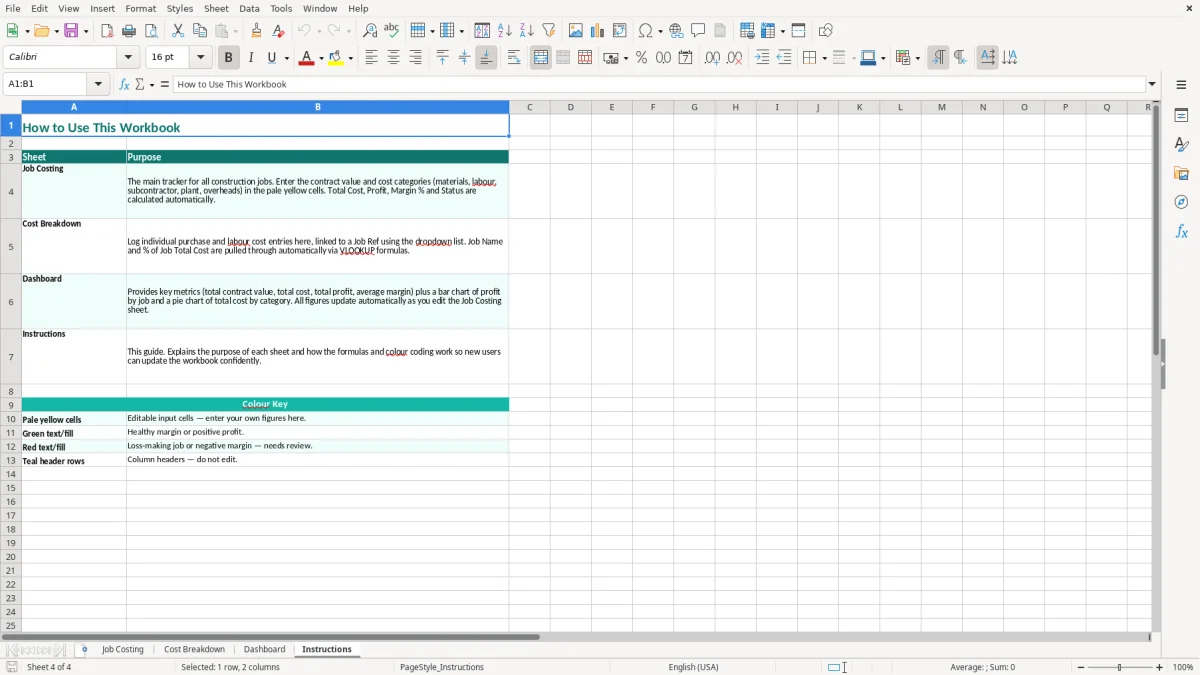Select column B header
The width and height of the screenshot is (1200, 675).
click(x=318, y=107)
